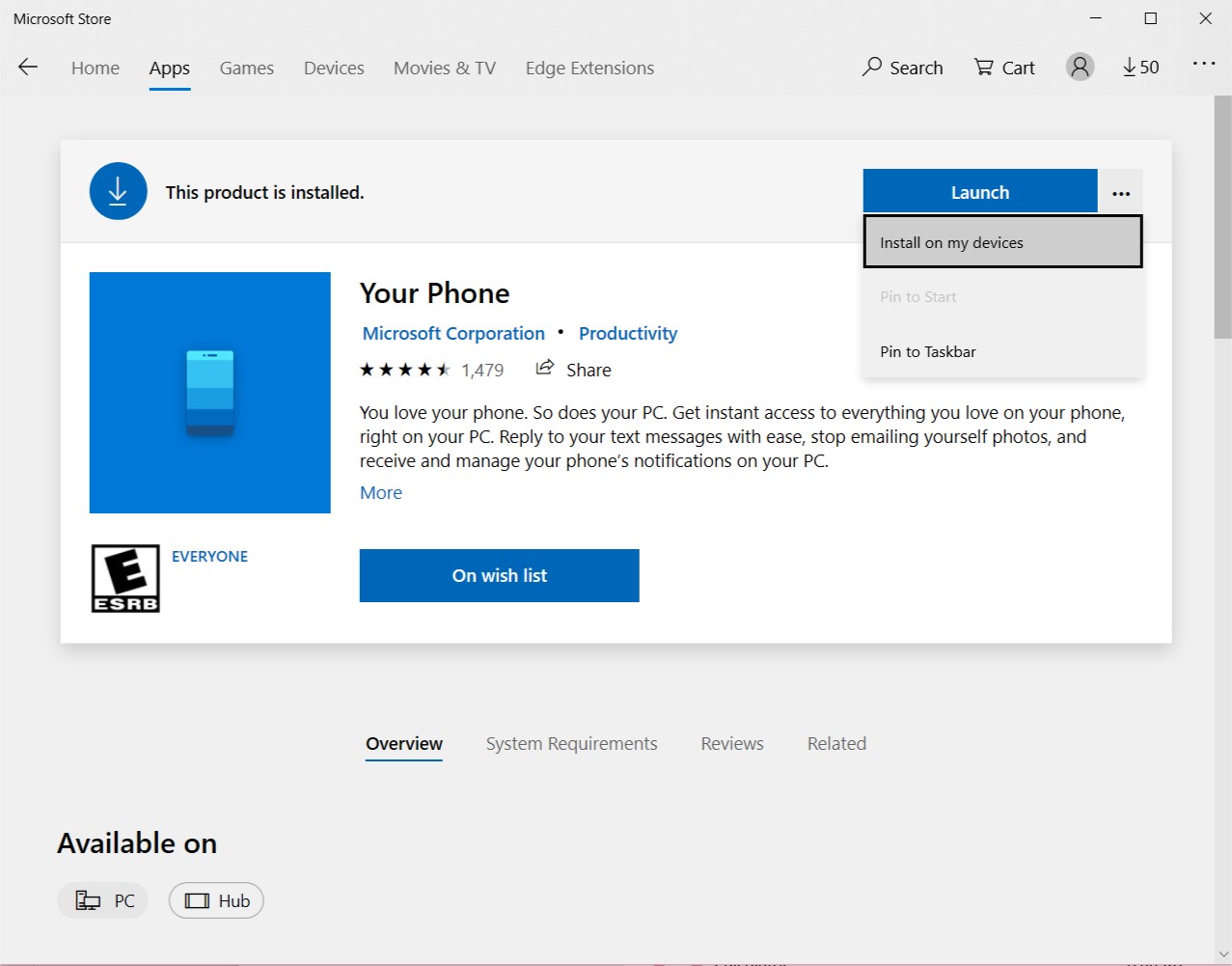Click the ellipsis button beside Launch
1232x966 pixels.
[x=1121, y=192]
